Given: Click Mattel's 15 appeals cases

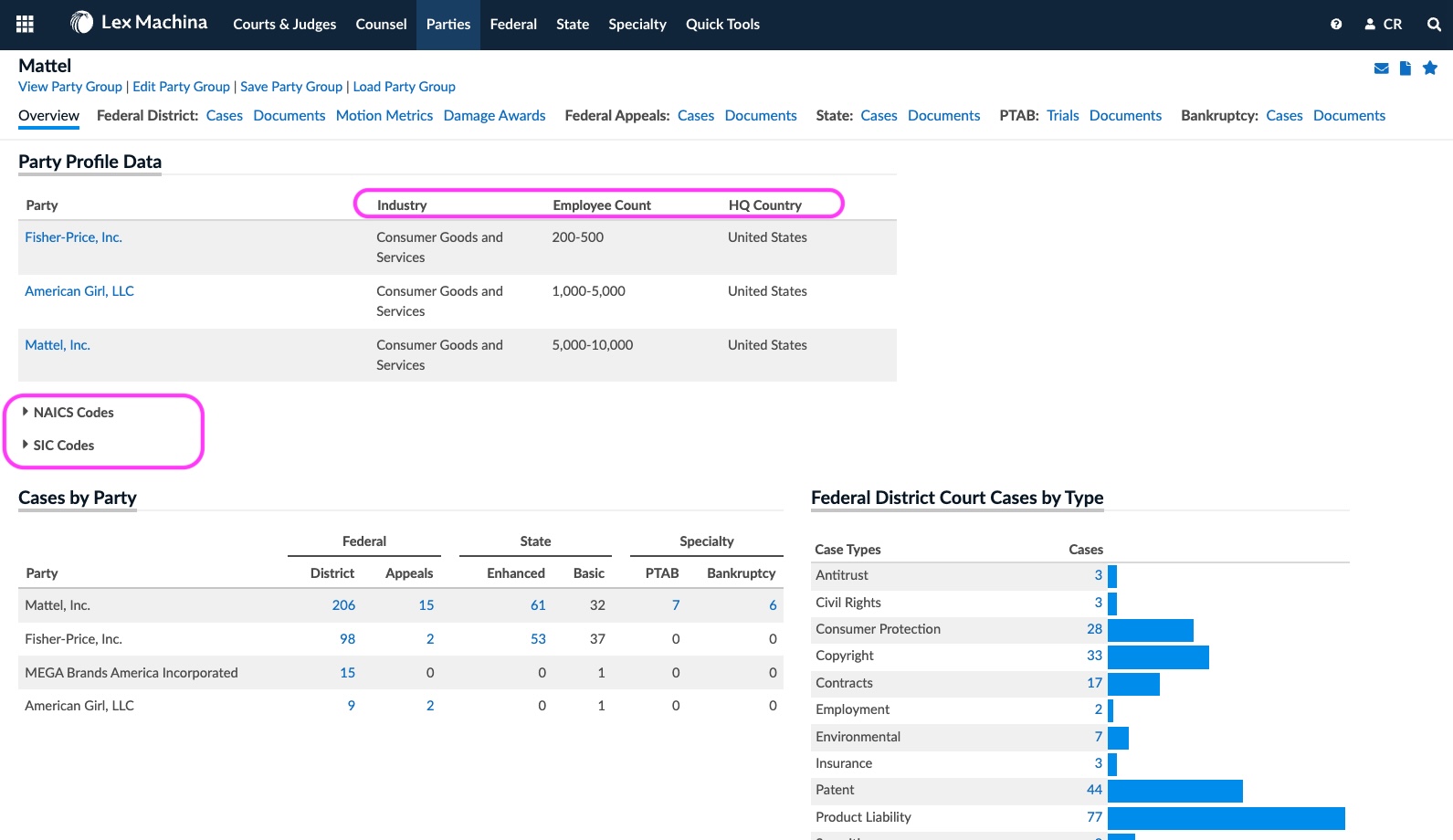Looking at the screenshot, I should (426, 605).
